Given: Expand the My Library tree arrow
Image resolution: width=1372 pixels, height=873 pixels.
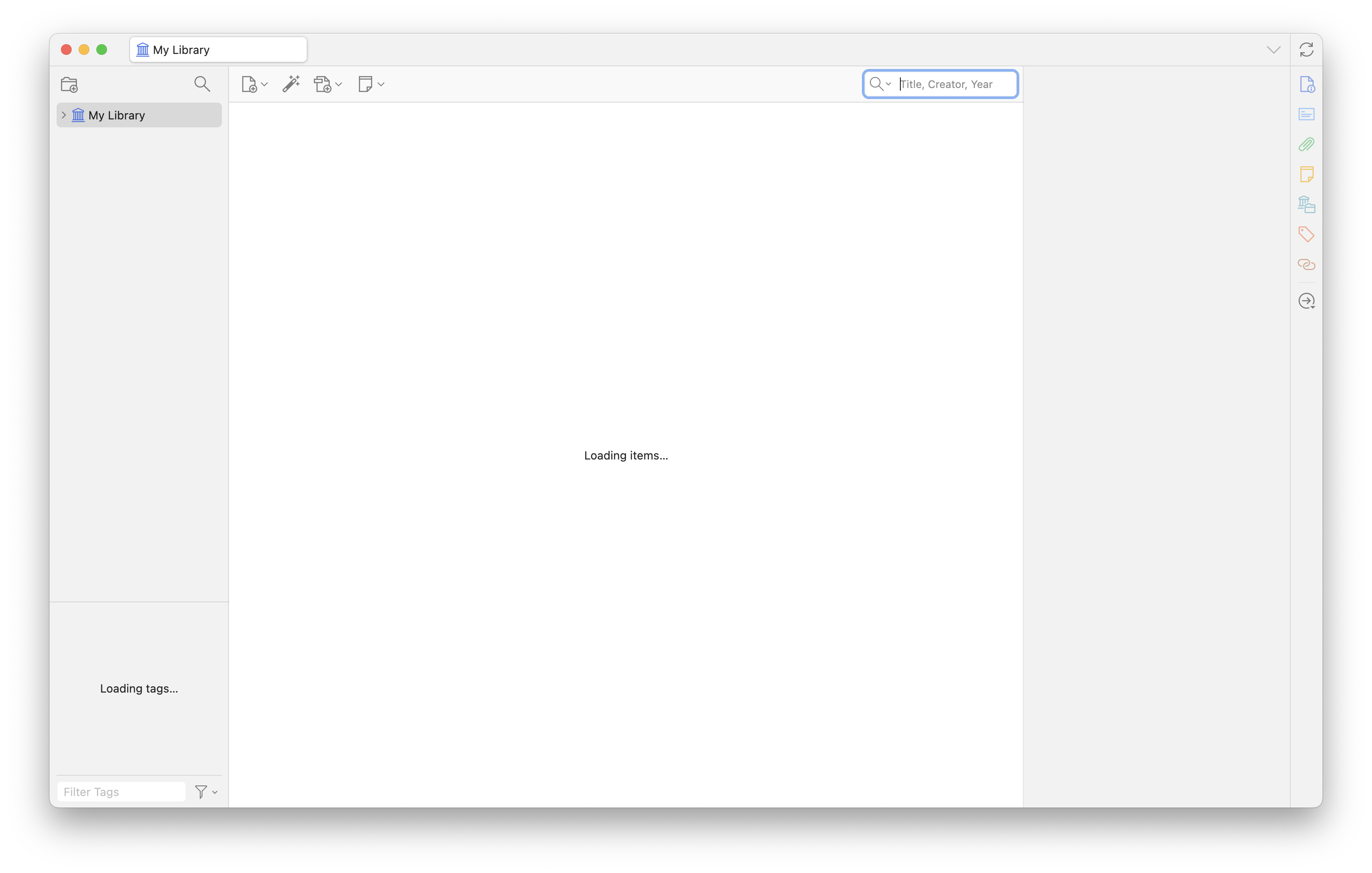Looking at the screenshot, I should [64, 115].
